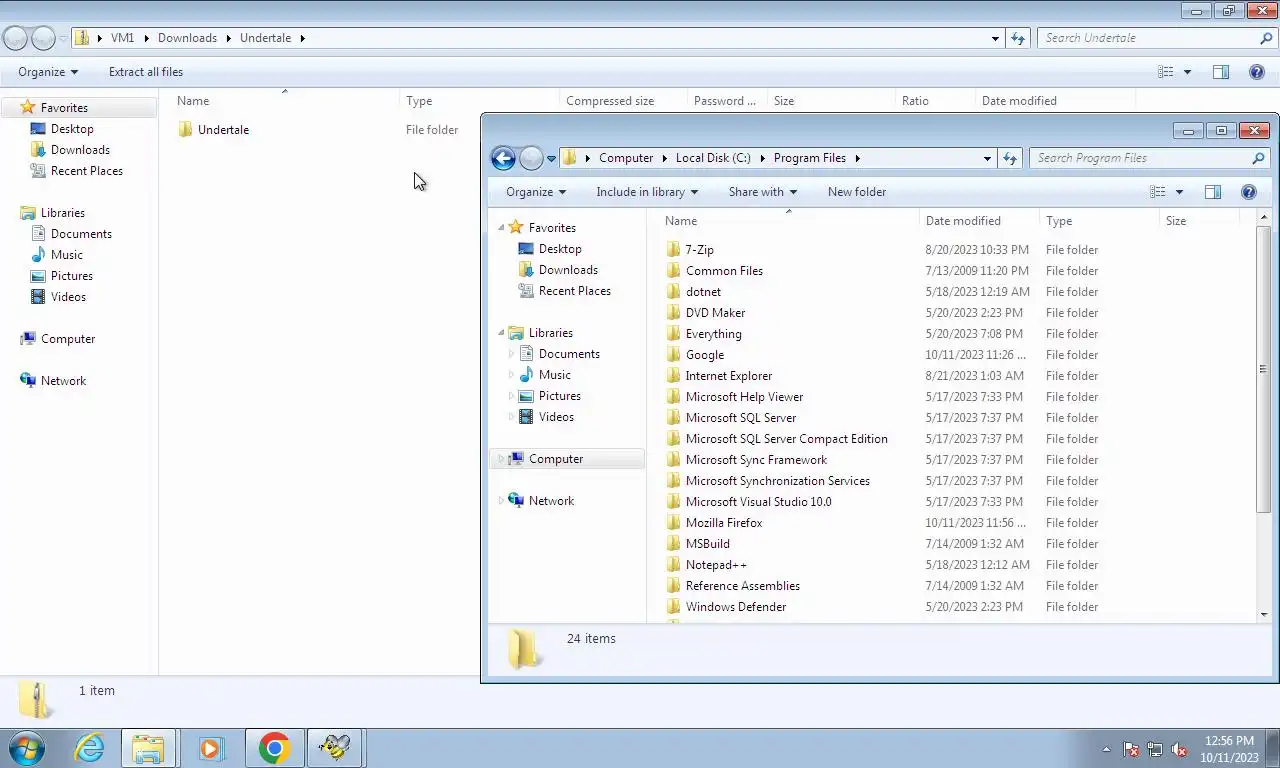
Task: Click the Program Files vertical scrollbar
Action: tap(1264, 369)
